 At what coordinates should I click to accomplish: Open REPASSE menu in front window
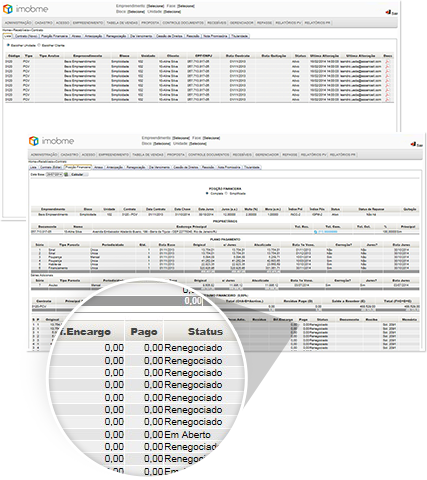(290, 155)
